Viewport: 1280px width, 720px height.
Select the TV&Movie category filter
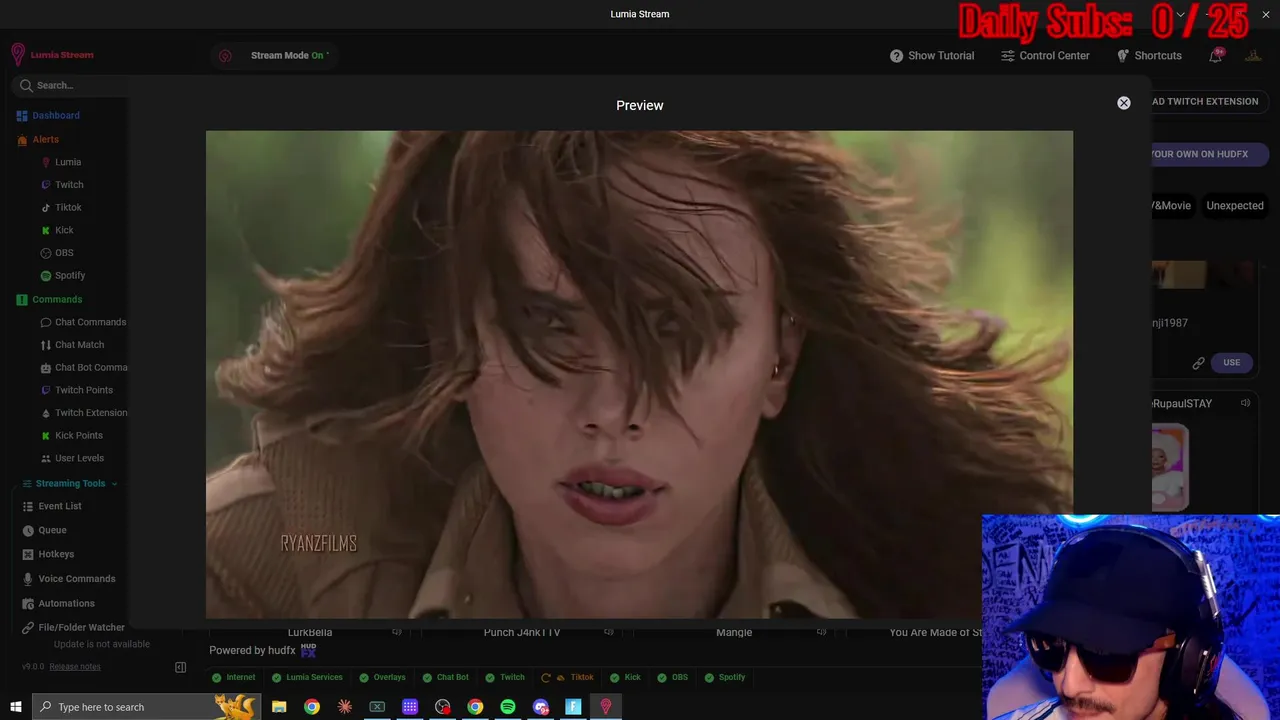coord(1171,205)
